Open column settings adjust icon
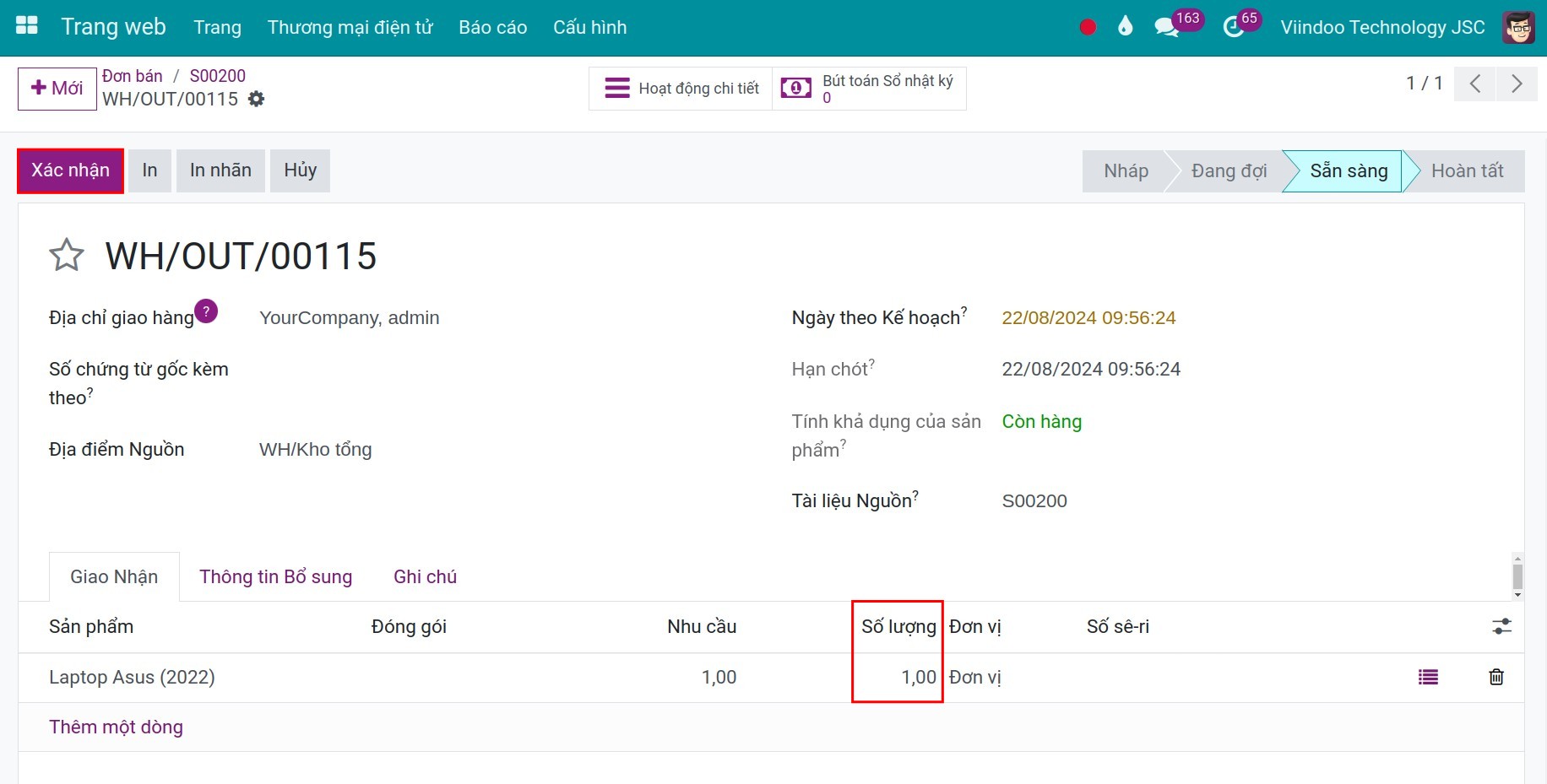Viewport: 1547px width, 784px height. coord(1501,626)
